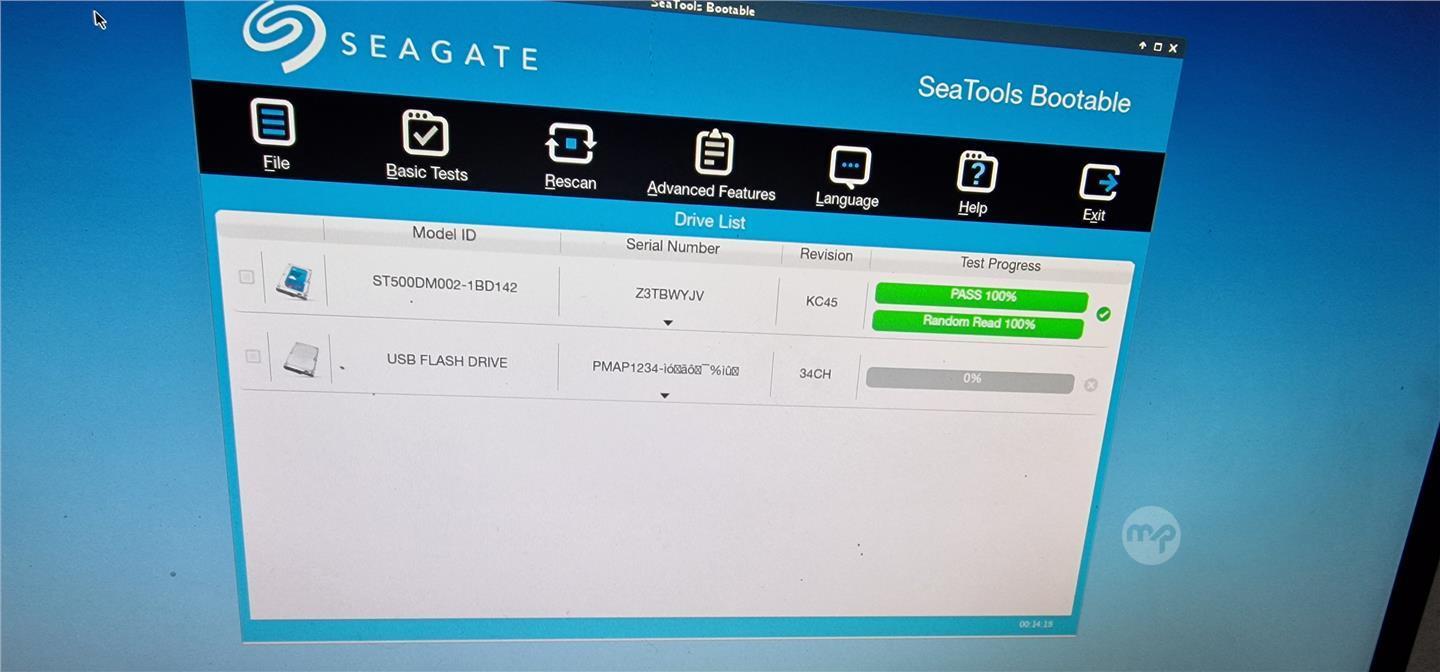
Task: Click the PMAP1234 serial number cell
Action: [666, 368]
